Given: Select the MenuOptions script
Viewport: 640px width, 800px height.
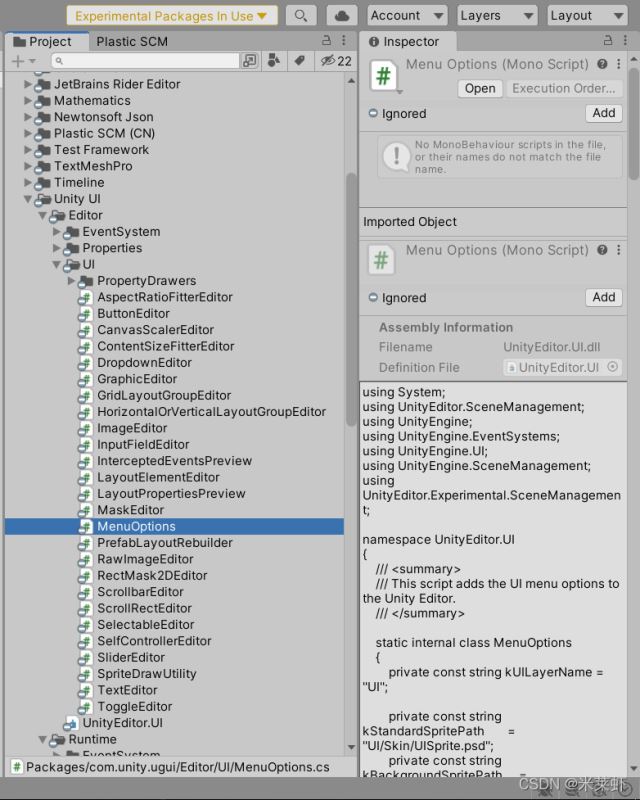Looking at the screenshot, I should (175, 527).
